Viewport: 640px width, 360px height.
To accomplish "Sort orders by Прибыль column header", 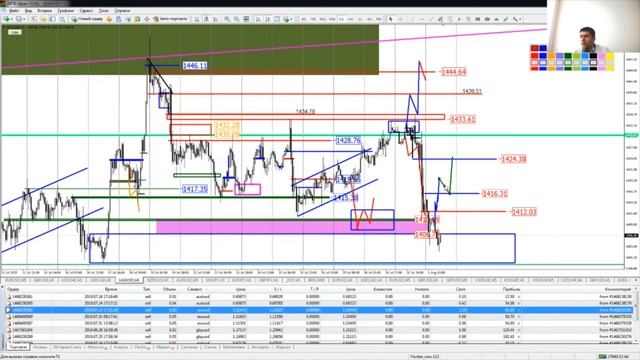I will (x=511, y=289).
